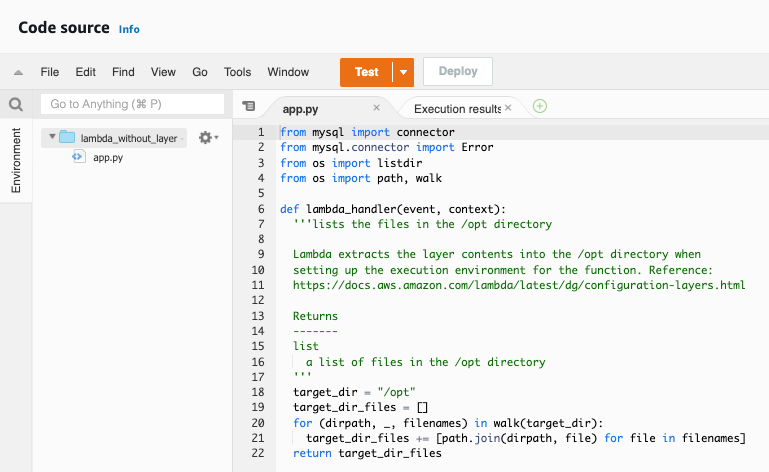This screenshot has height=472, width=769.
Task: Toggle the Environment side panel tab
Action: point(16,160)
